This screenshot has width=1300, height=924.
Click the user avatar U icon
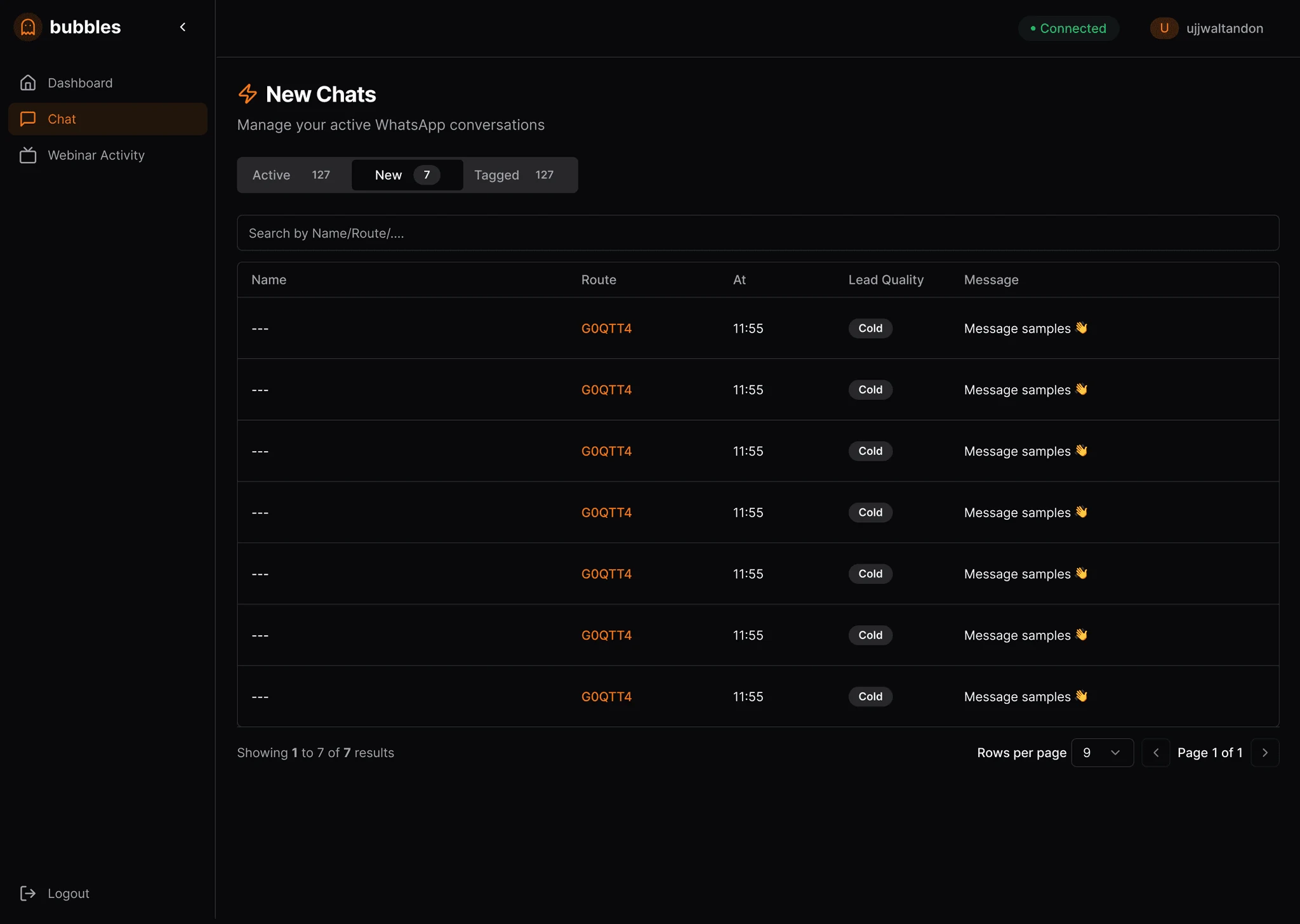coord(1164,28)
